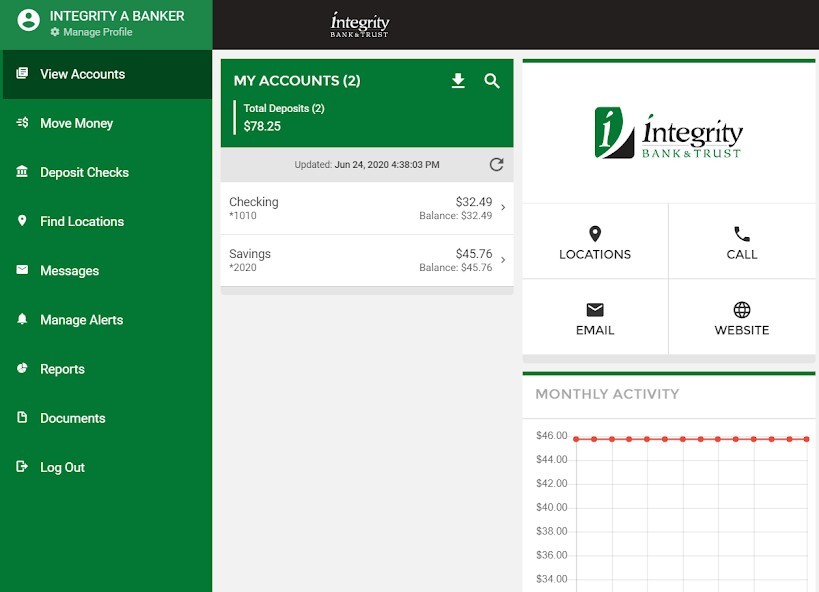
Task: Click the $40.00 axis label
Action: 552,507
